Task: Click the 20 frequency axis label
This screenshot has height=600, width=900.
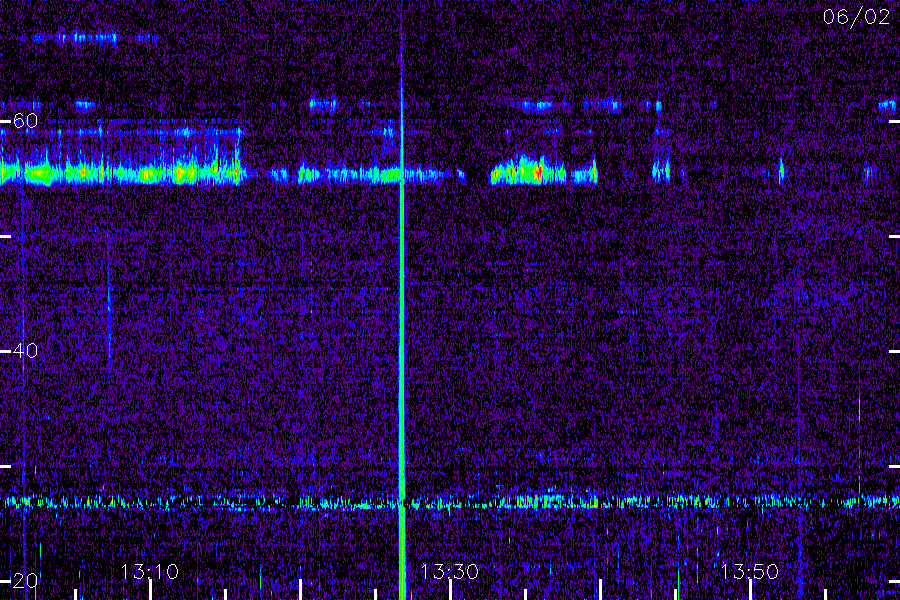Action: click(x=25, y=581)
